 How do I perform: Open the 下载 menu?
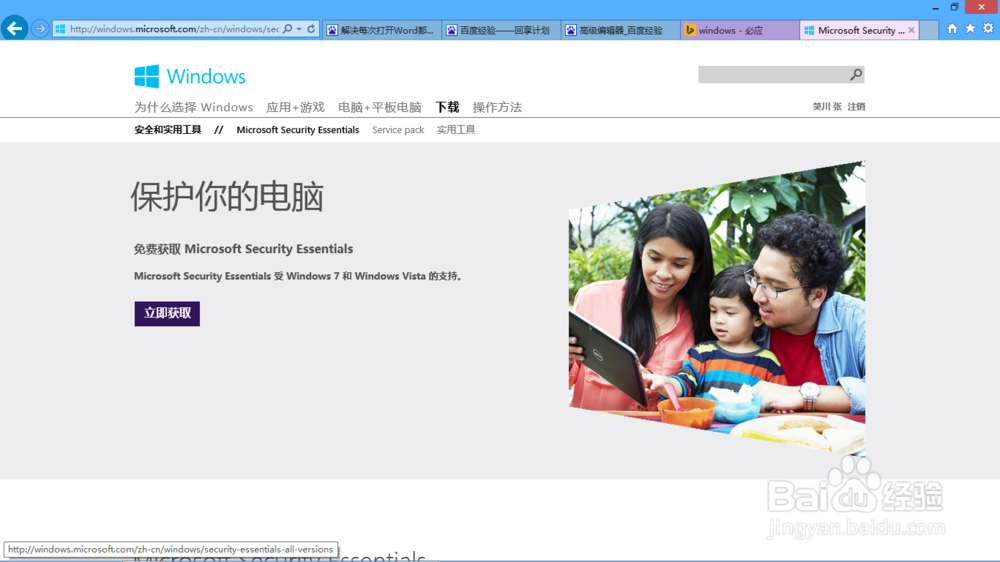pyautogui.click(x=447, y=107)
